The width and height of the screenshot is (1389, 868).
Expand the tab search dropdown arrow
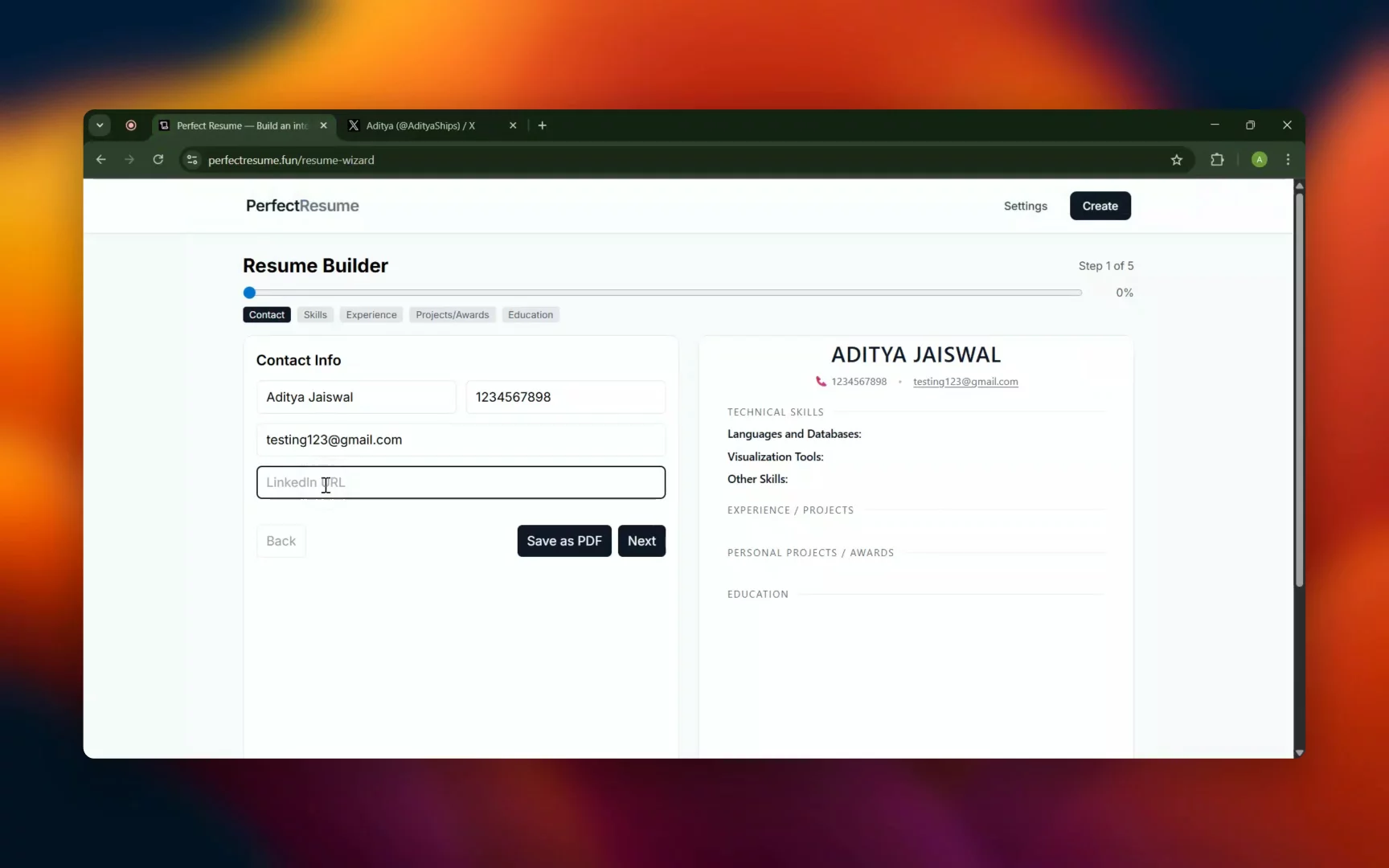(x=100, y=125)
